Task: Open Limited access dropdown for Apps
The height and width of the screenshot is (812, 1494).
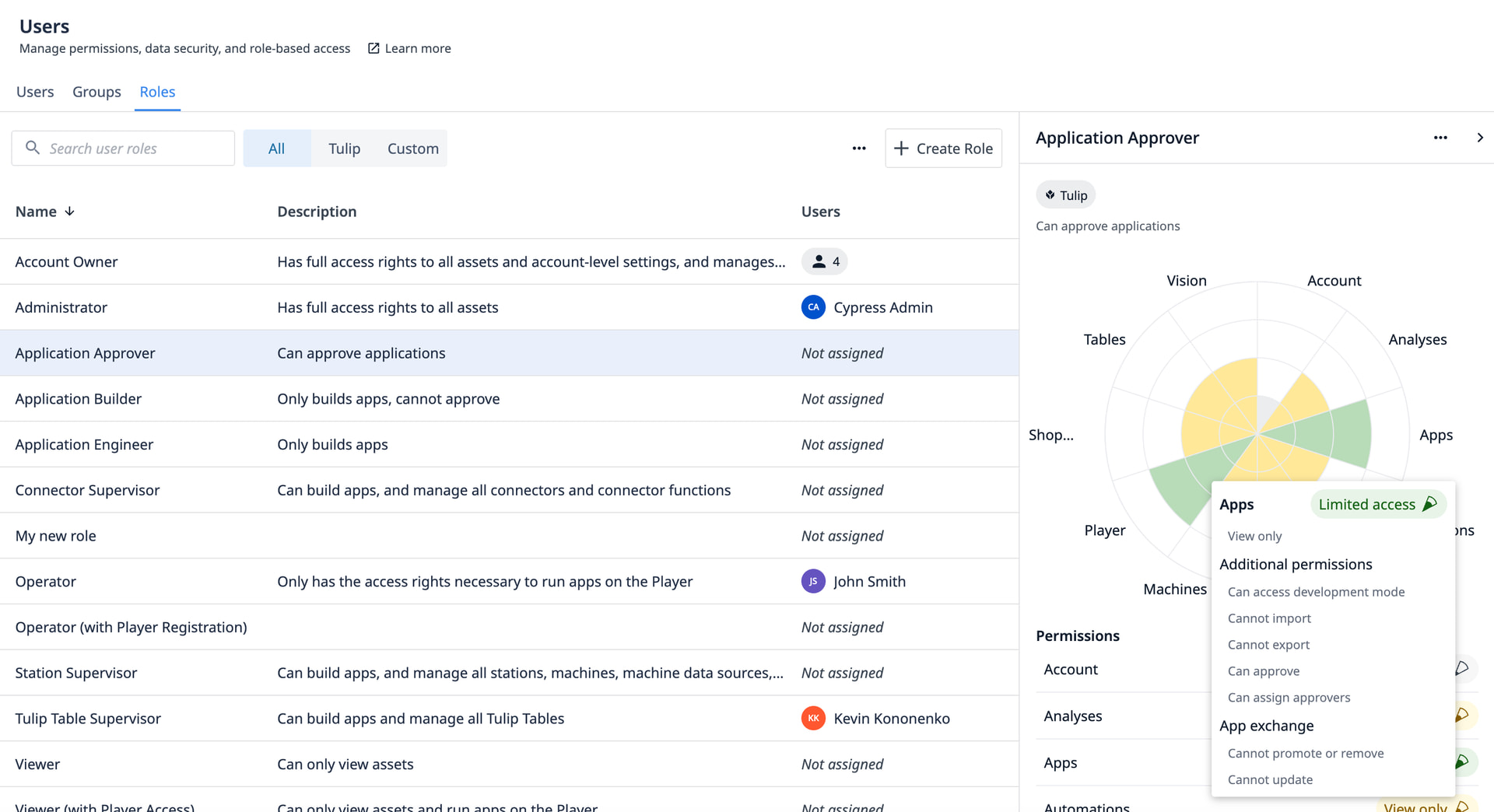Action: pos(1377,505)
